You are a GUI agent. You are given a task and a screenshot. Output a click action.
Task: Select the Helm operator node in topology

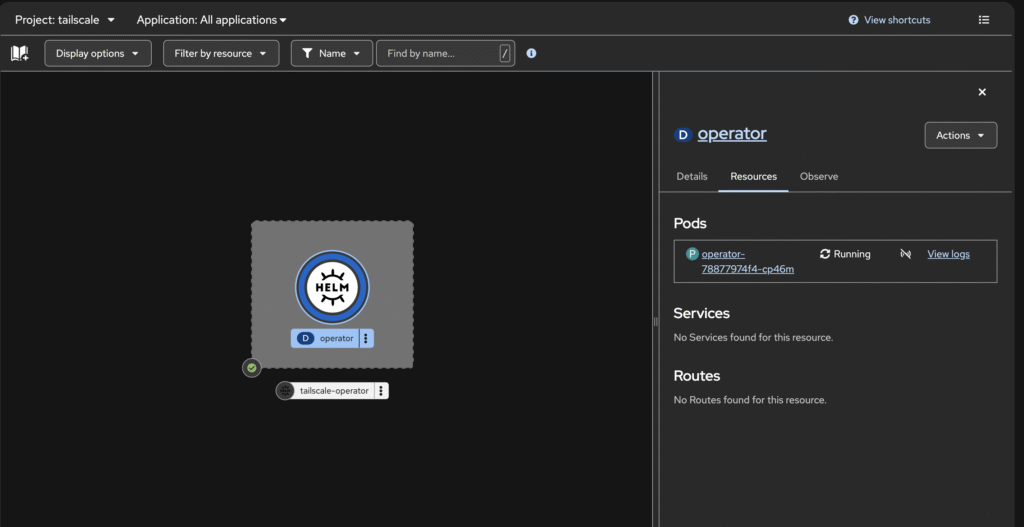pyautogui.click(x=332, y=287)
